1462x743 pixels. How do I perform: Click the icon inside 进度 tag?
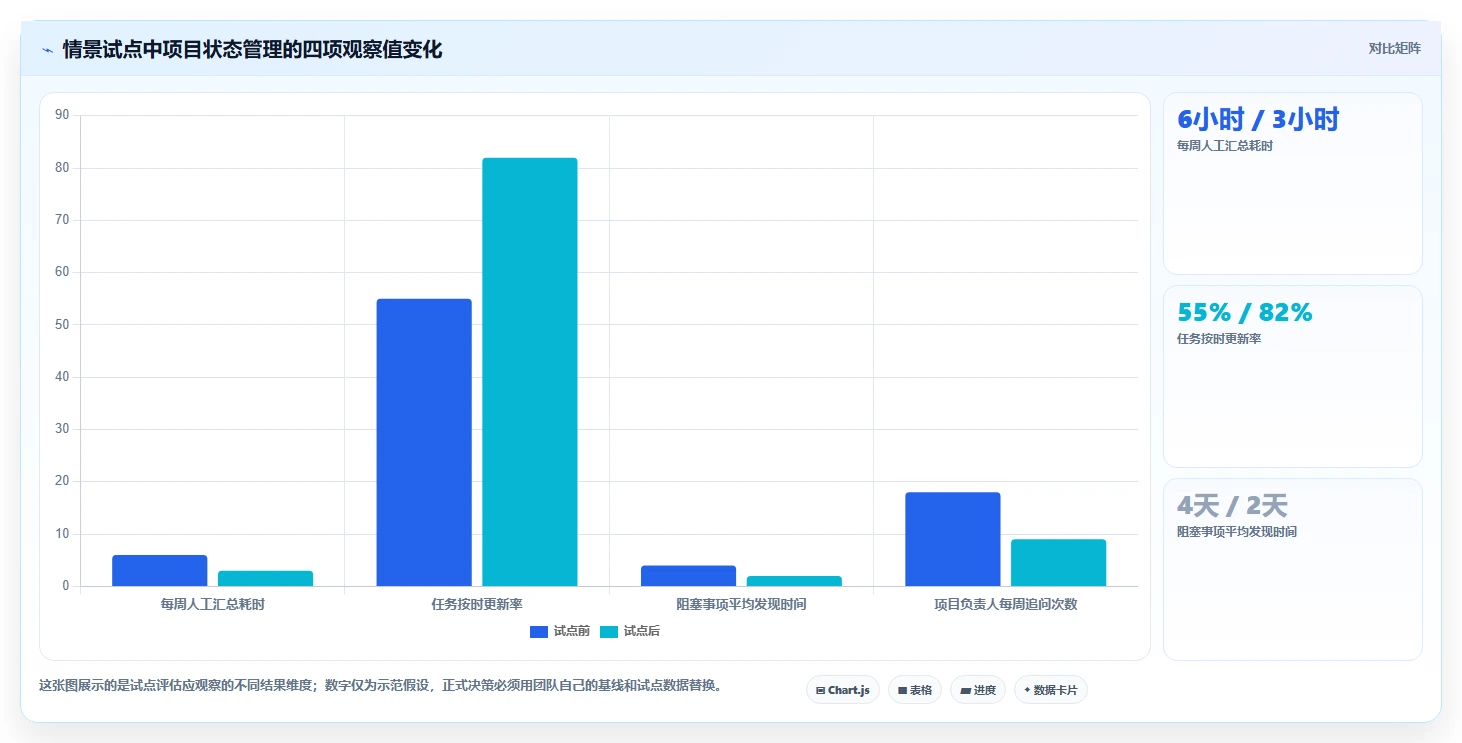pyautogui.click(x=965, y=690)
